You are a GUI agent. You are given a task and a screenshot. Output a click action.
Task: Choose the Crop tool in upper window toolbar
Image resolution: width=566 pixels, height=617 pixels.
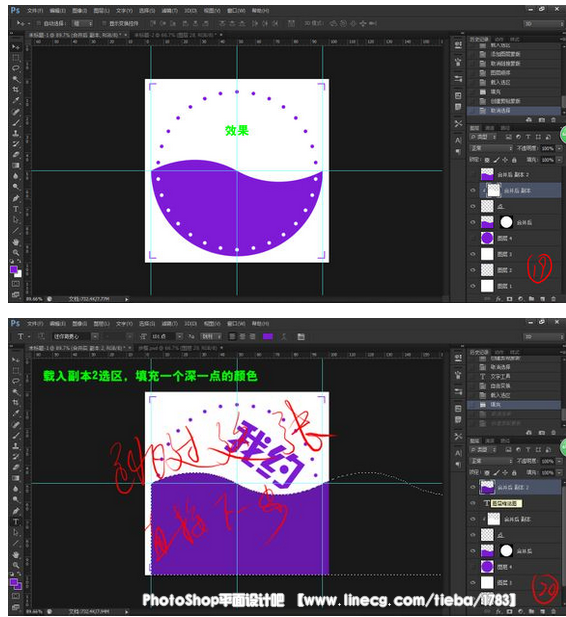tap(16, 90)
